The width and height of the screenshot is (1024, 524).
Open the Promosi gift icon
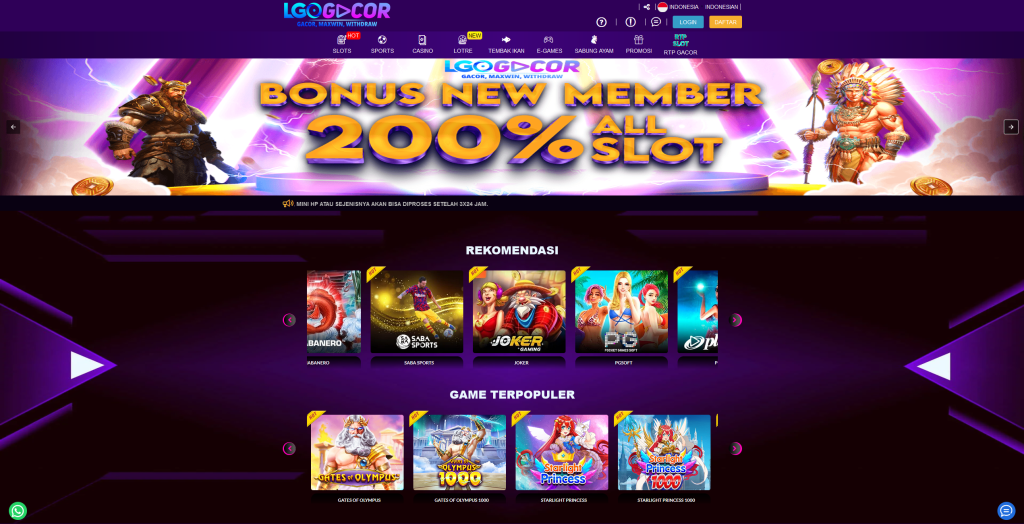[638, 40]
